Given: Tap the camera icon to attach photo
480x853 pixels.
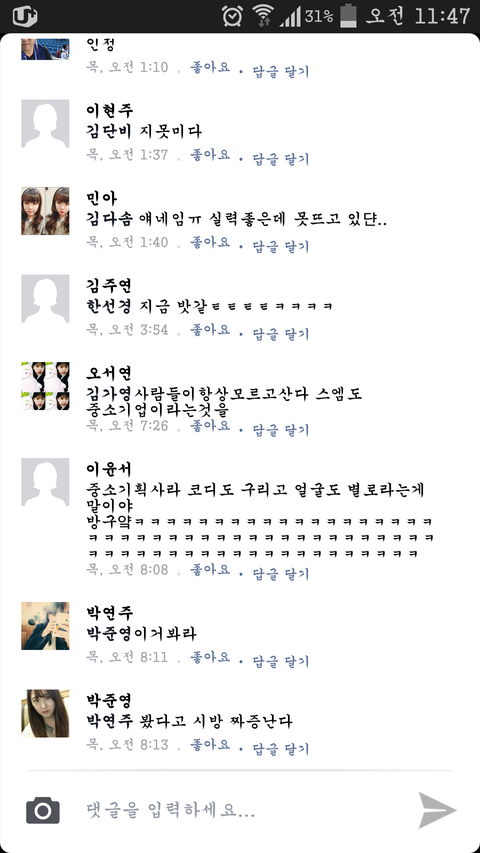Looking at the screenshot, I should (x=42, y=811).
